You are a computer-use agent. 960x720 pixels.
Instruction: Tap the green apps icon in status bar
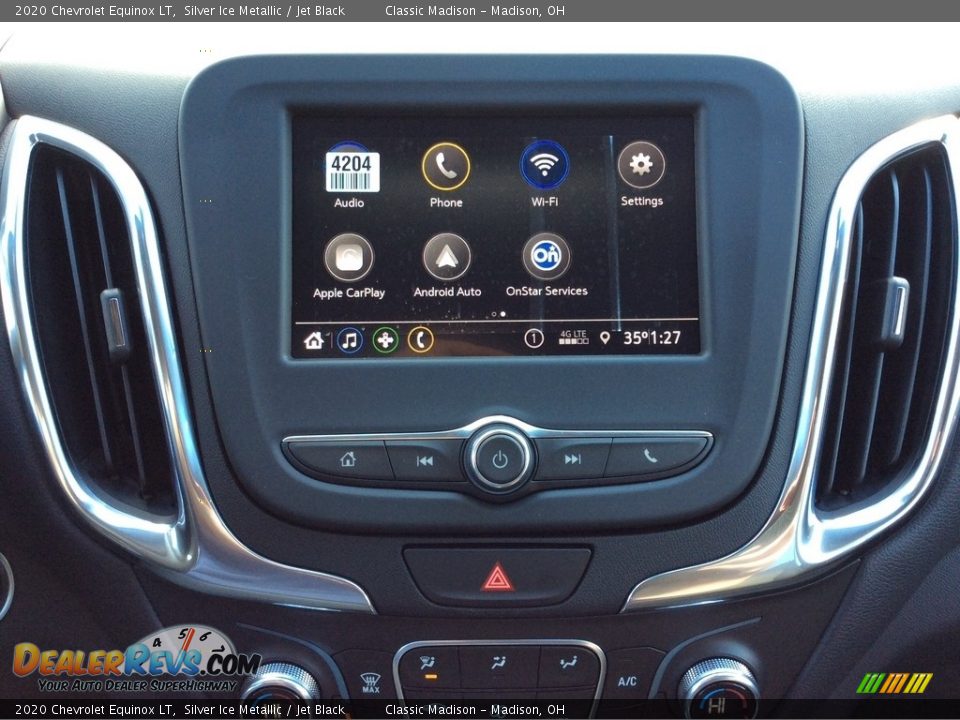385,338
